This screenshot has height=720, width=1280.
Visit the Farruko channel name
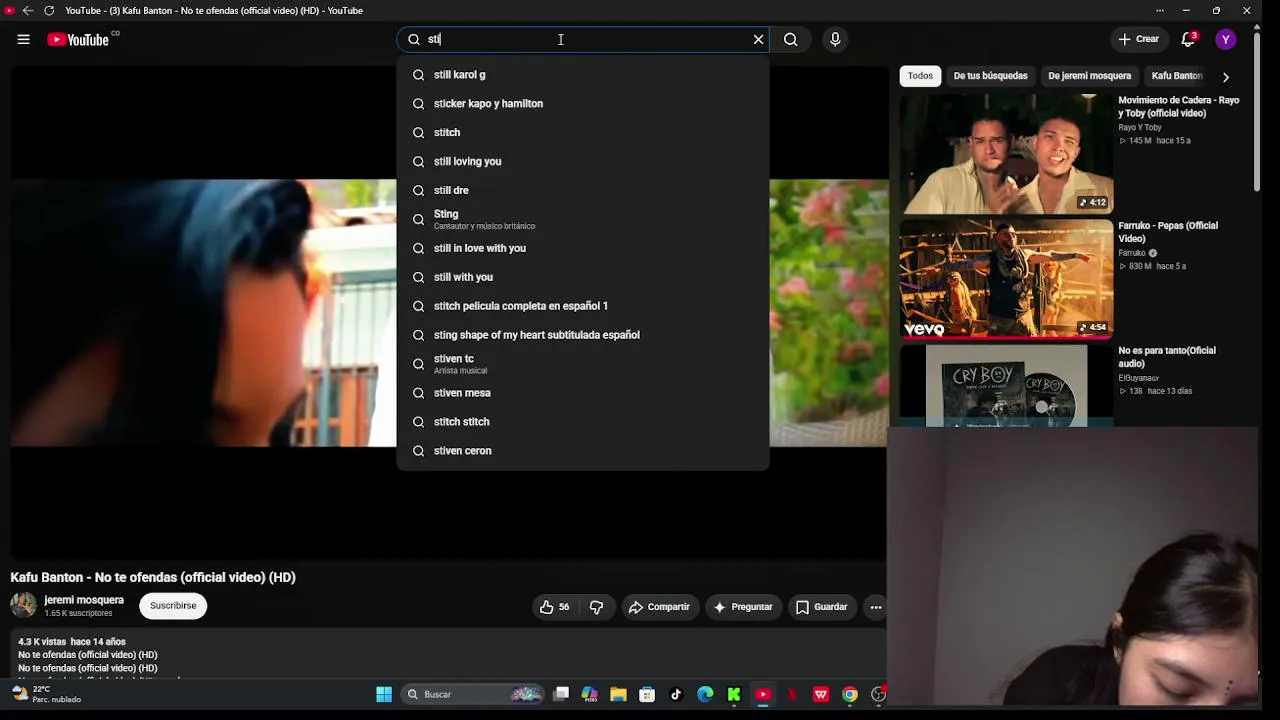(1134, 254)
